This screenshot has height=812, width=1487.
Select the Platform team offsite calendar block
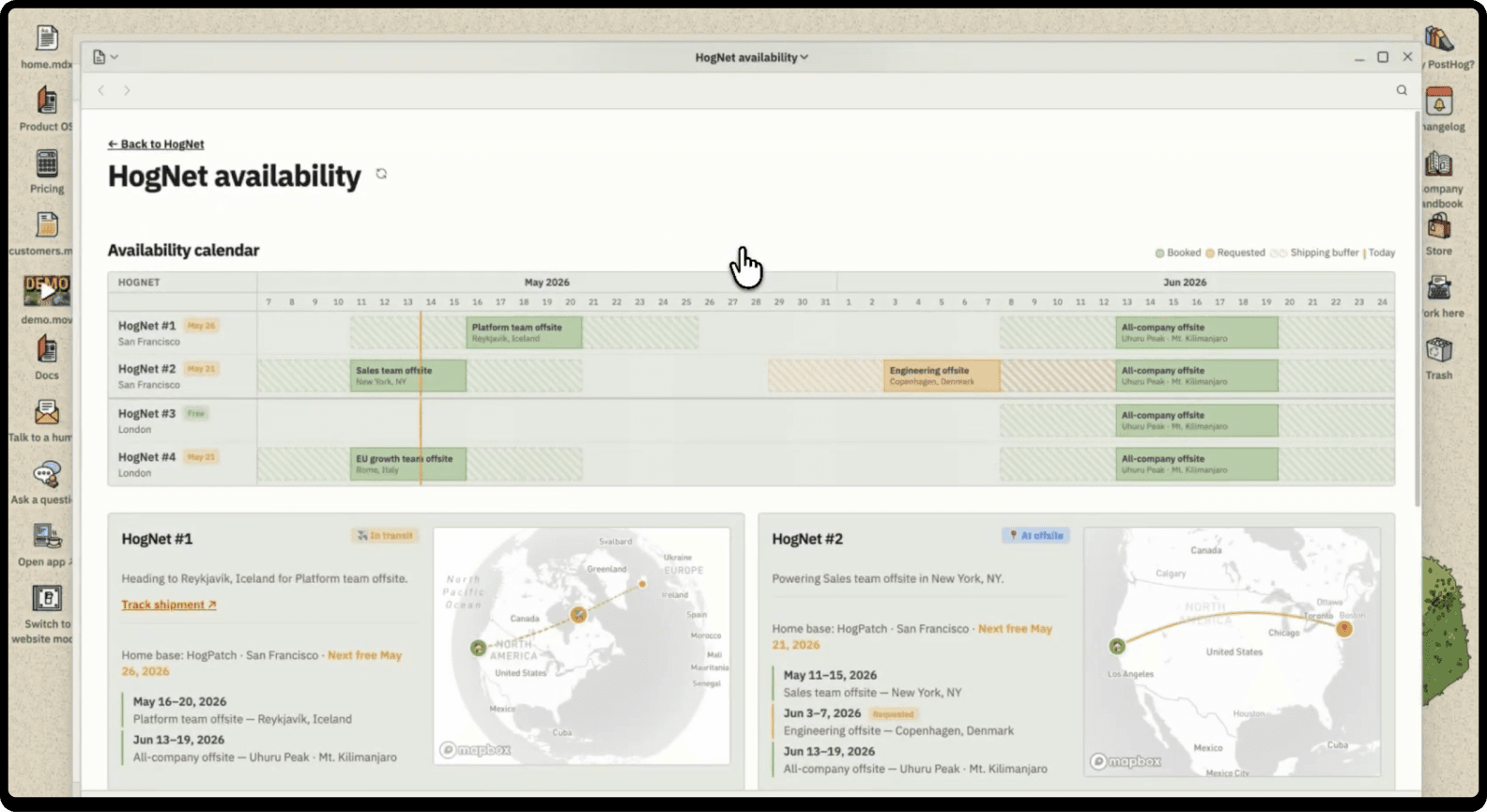524,332
